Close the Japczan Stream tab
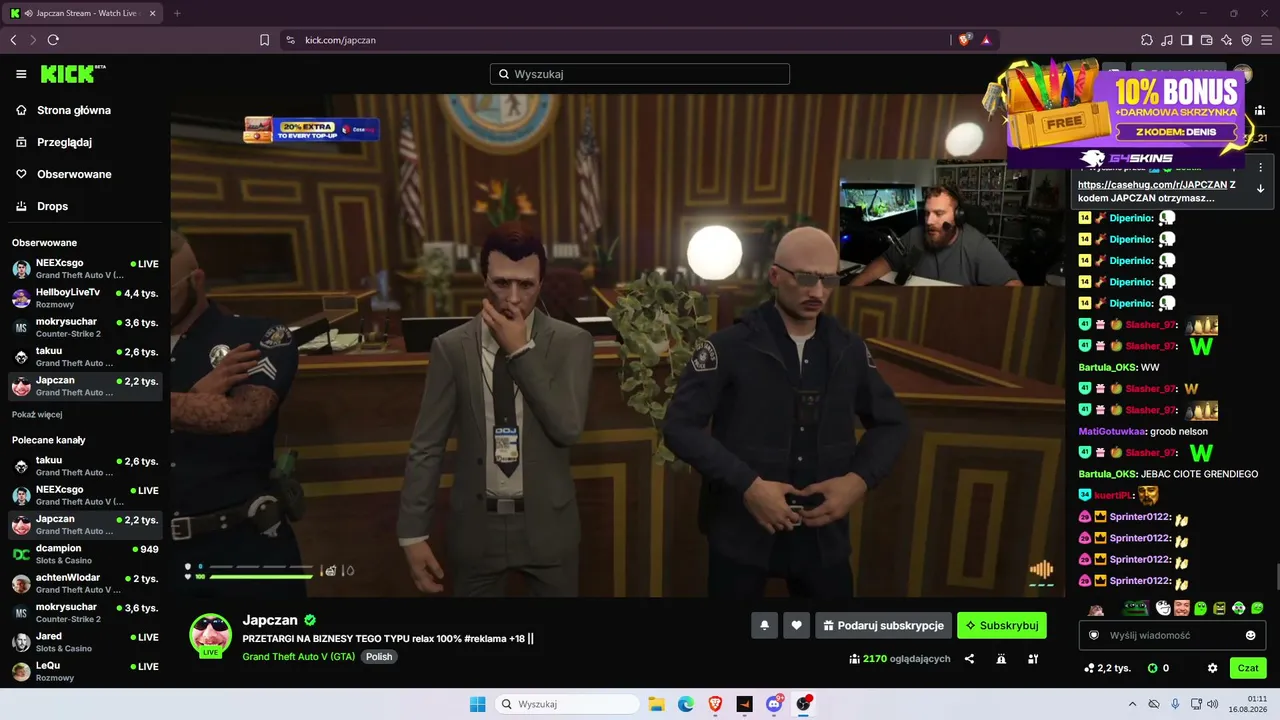 coord(154,13)
